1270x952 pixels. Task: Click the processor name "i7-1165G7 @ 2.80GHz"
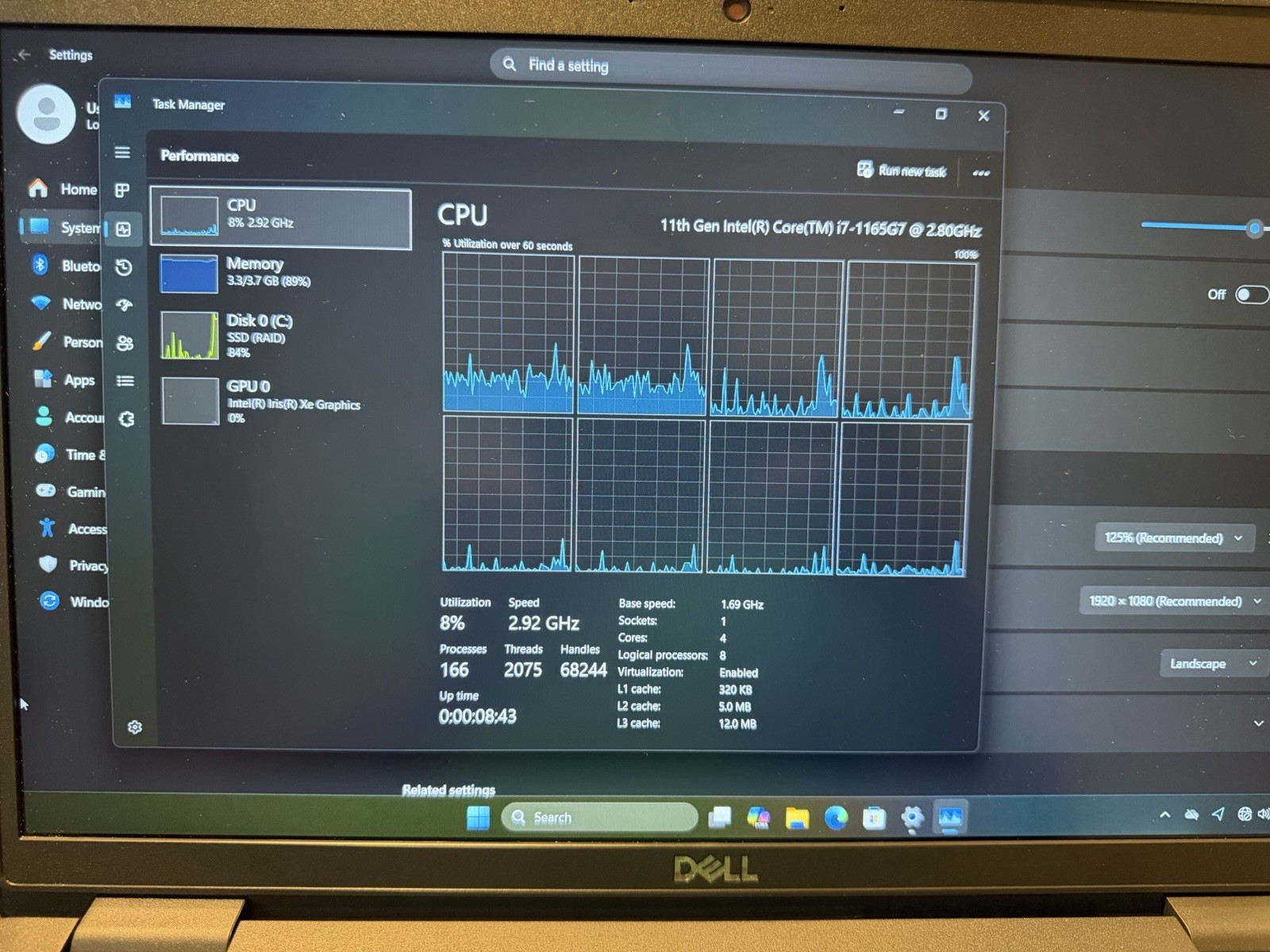coord(909,229)
